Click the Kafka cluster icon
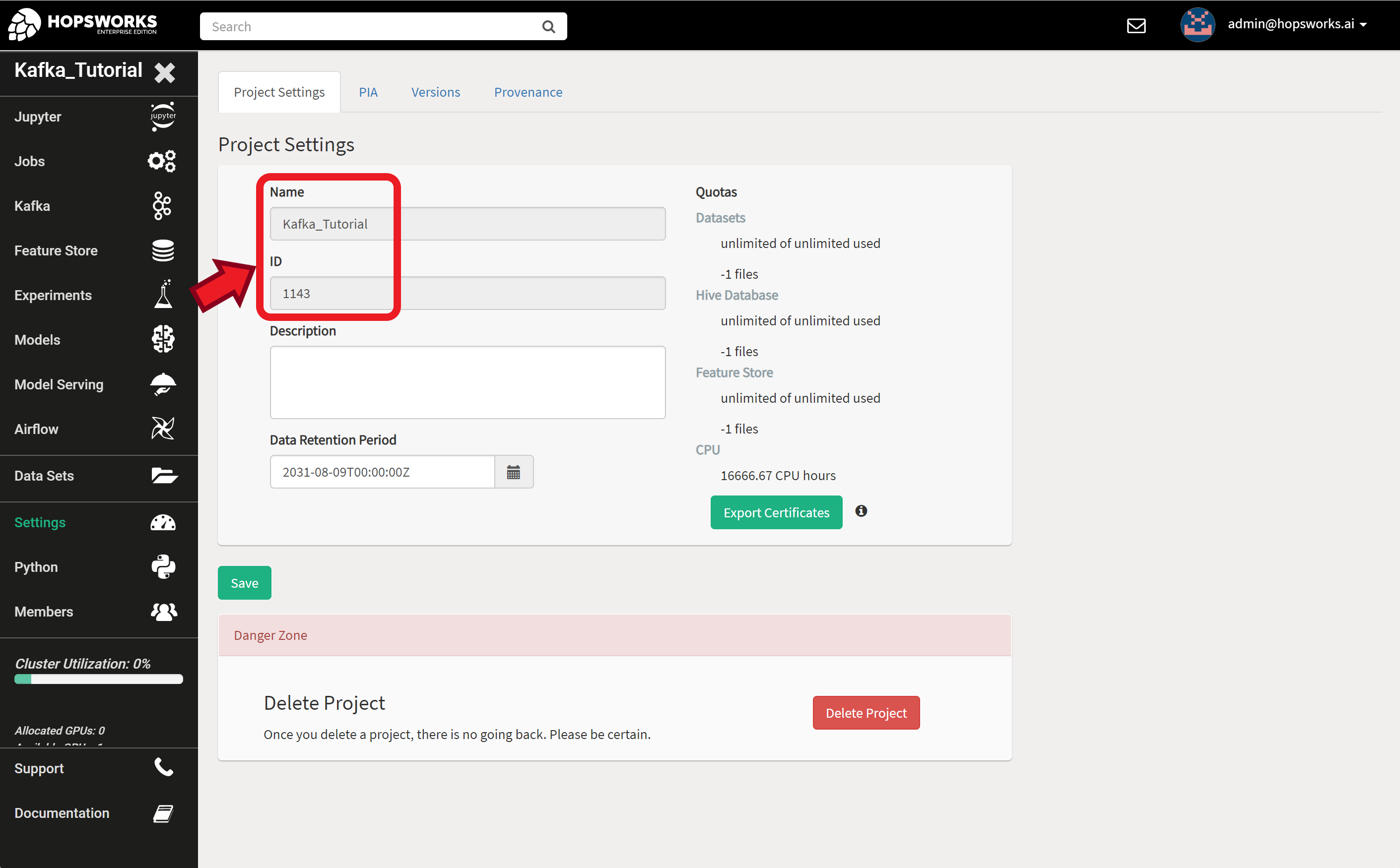The width and height of the screenshot is (1400, 868). [161, 205]
